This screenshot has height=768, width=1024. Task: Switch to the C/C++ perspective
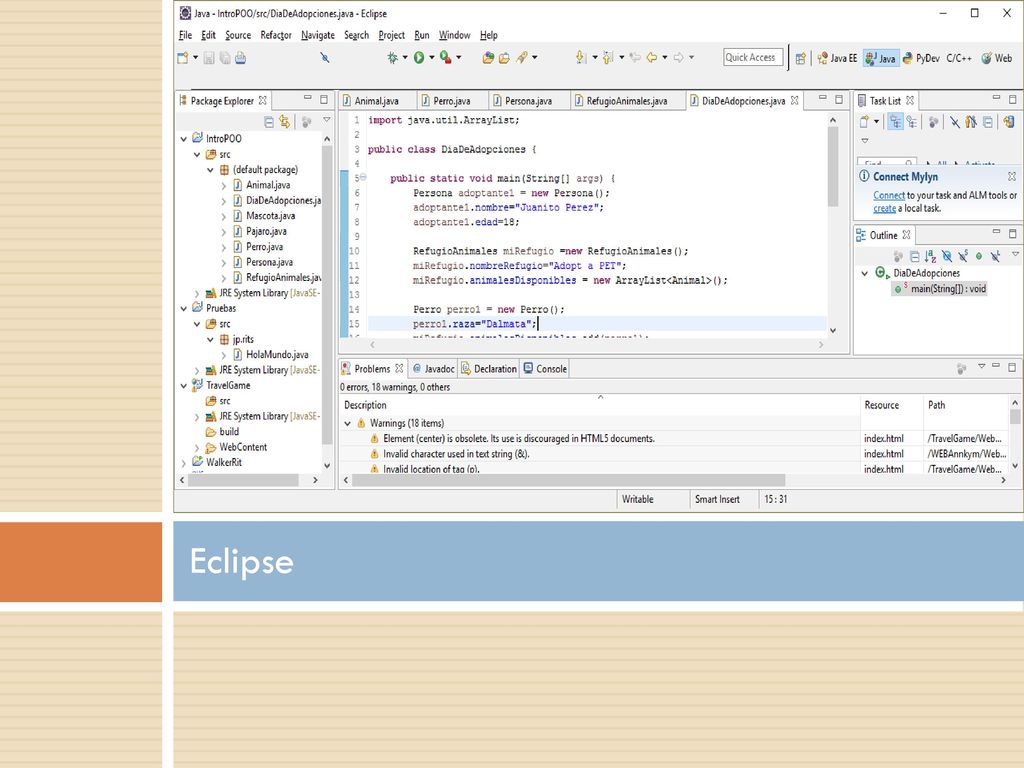(959, 58)
